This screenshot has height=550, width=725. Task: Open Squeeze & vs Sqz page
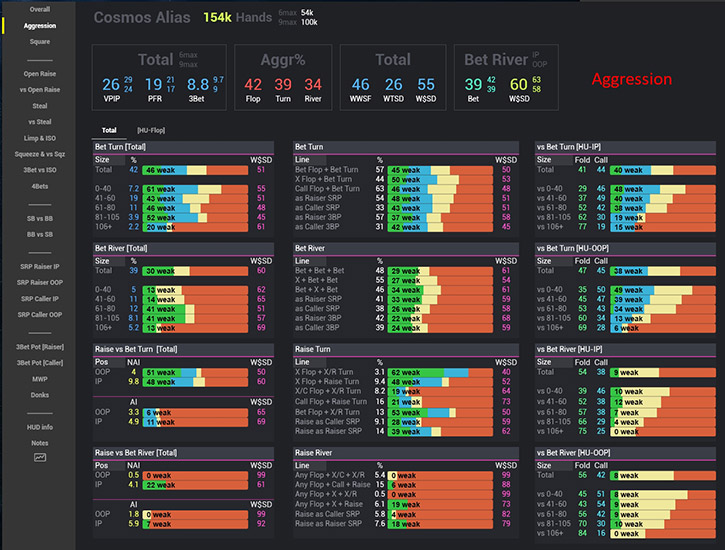tap(39, 154)
